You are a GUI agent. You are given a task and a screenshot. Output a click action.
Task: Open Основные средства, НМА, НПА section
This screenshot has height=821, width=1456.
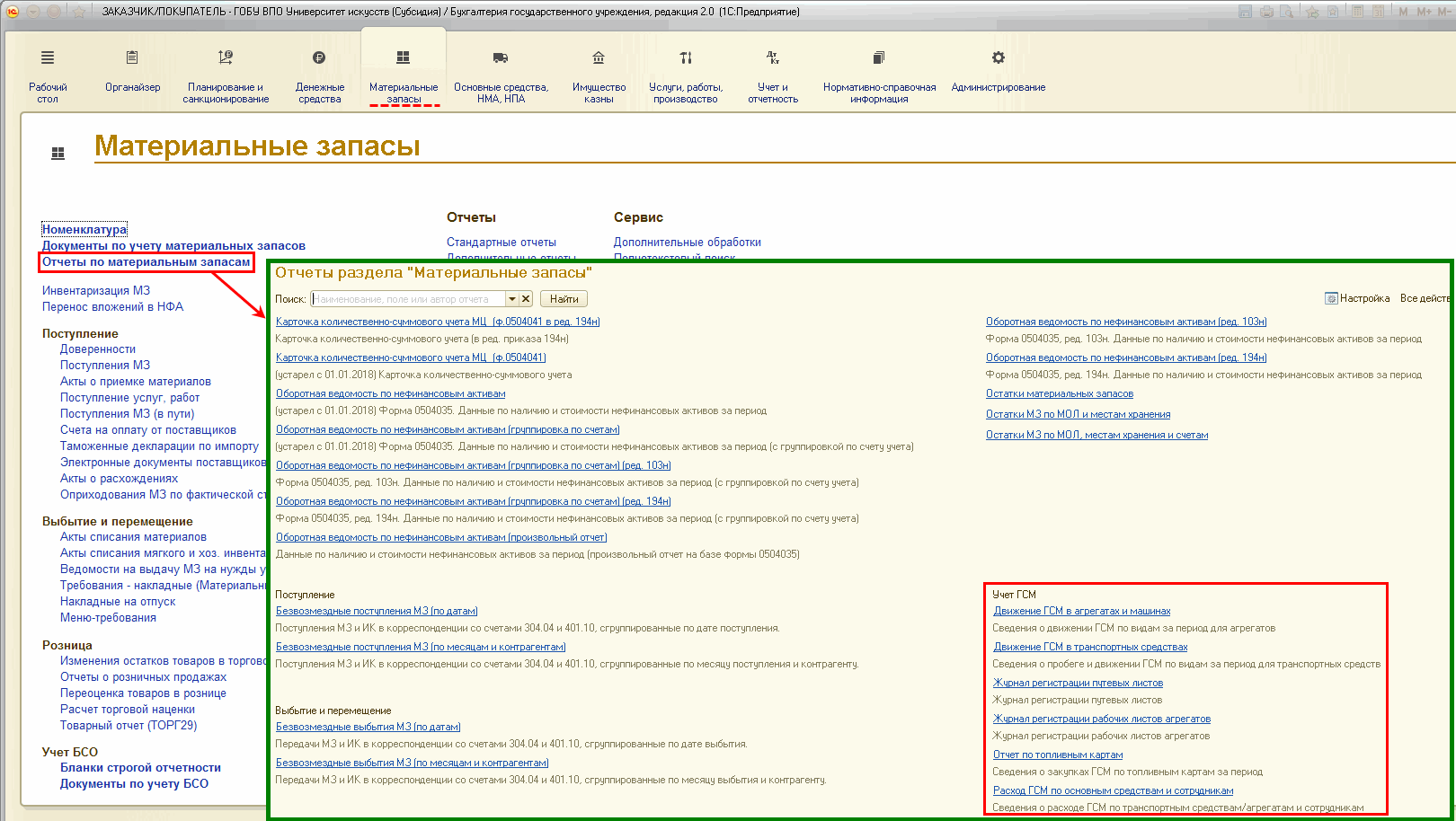click(501, 77)
